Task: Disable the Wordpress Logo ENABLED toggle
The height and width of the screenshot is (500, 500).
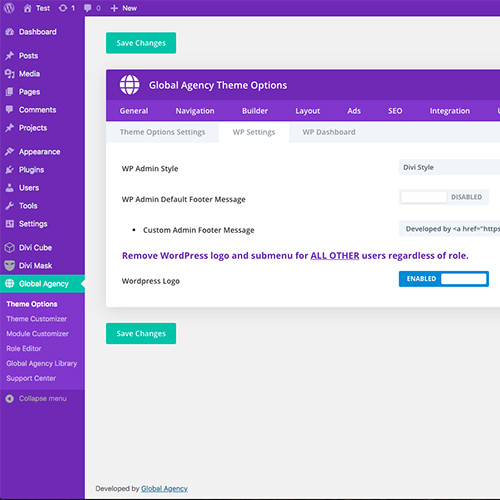Action: [444, 279]
